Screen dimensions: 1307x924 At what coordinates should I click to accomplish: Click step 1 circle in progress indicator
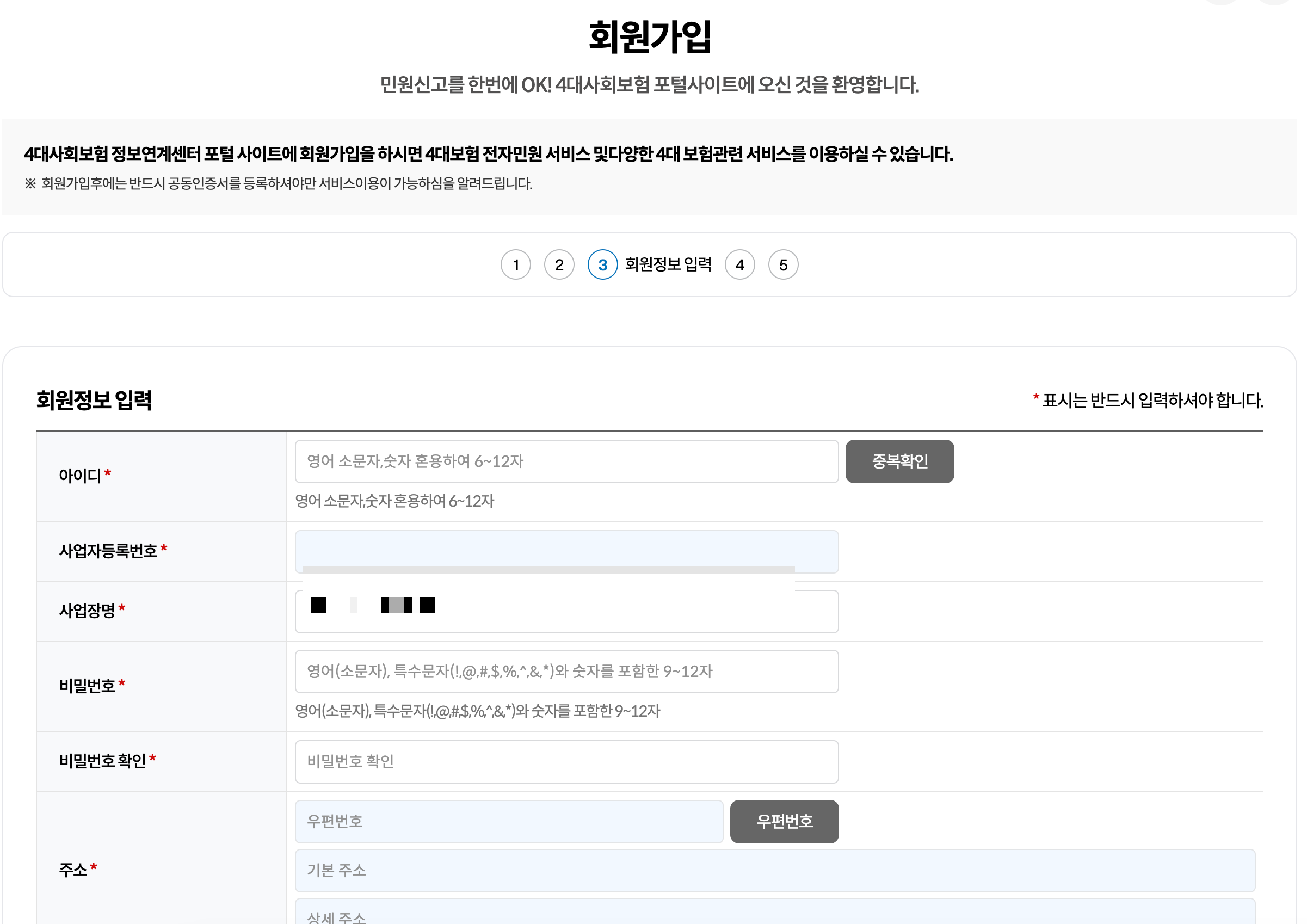point(516,264)
